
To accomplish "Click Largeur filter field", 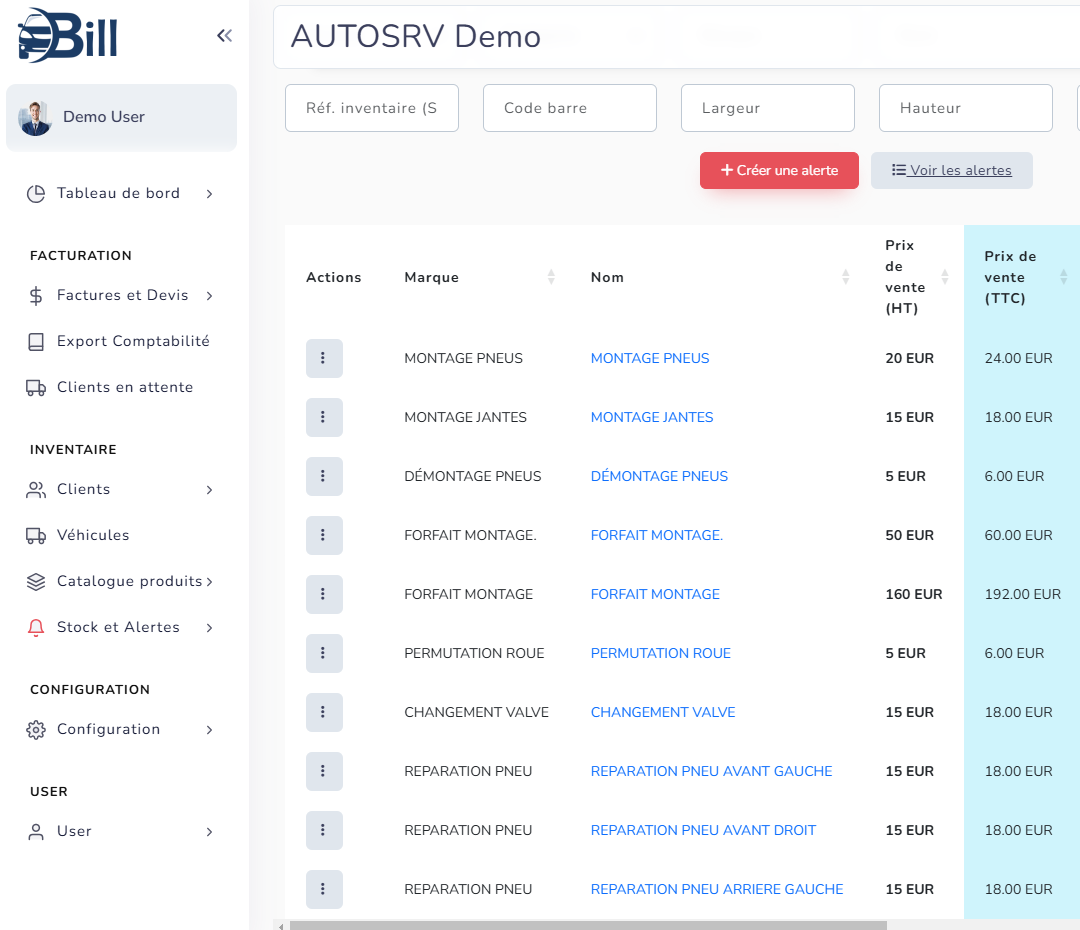I will tap(768, 108).
